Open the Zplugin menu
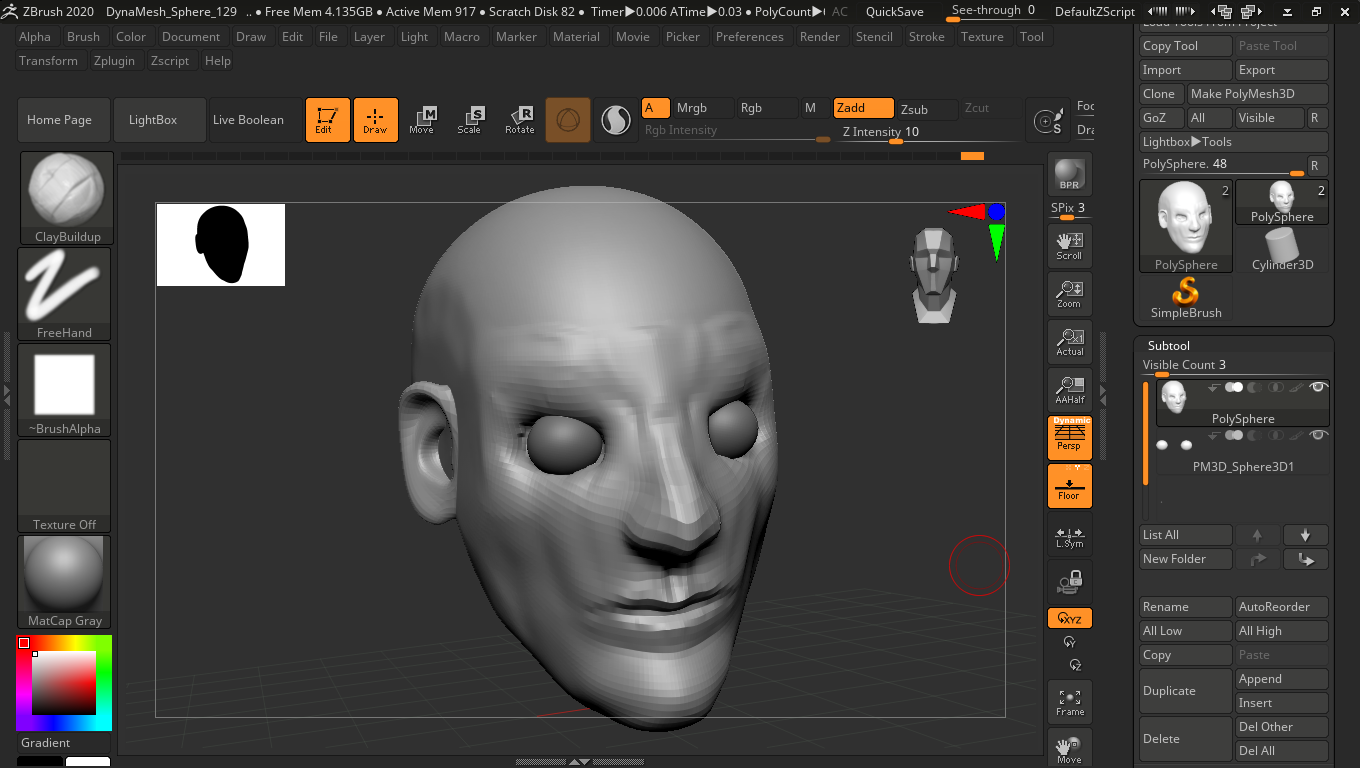1360x768 pixels. (x=113, y=61)
